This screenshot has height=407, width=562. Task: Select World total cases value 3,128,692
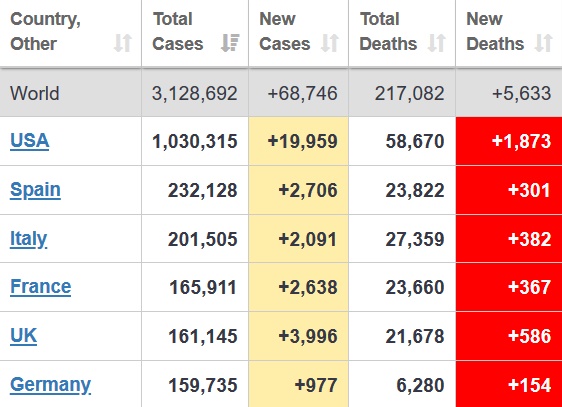(195, 93)
